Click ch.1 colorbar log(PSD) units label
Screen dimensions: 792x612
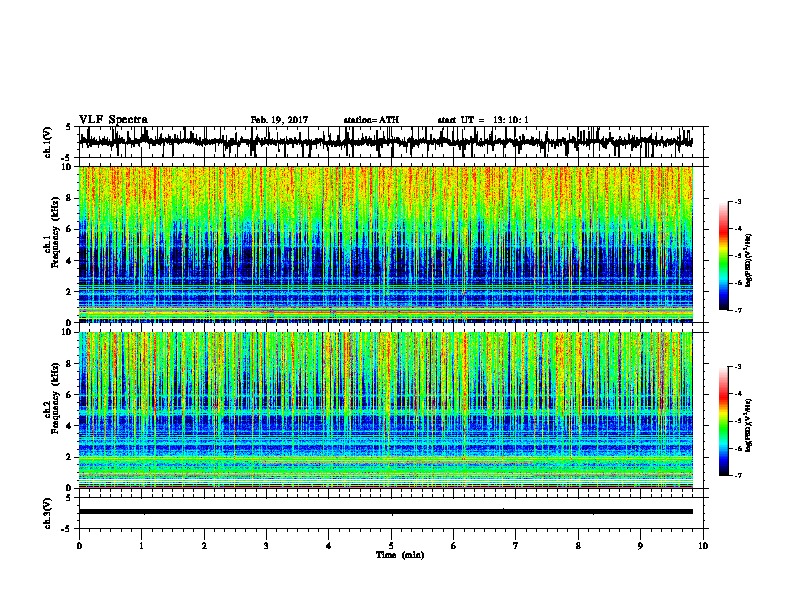point(749,260)
